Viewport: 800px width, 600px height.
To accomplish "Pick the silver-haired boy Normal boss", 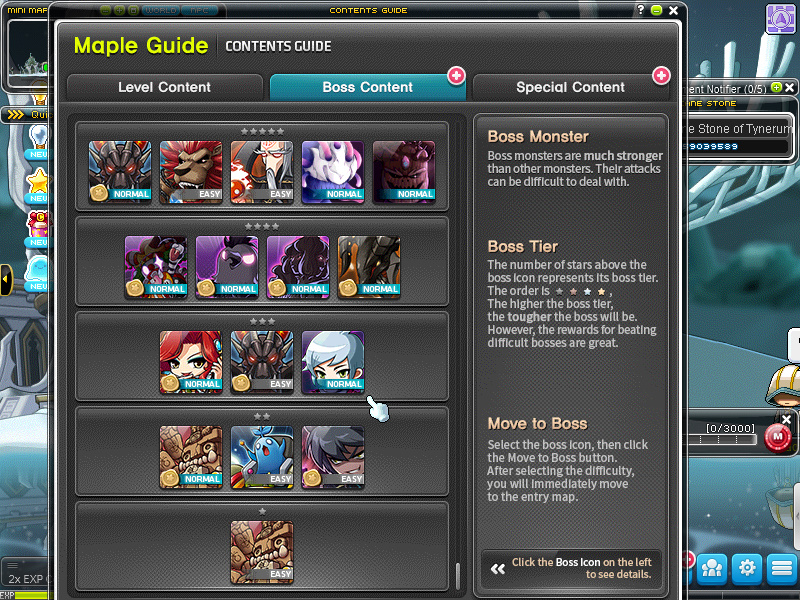I will (333, 362).
